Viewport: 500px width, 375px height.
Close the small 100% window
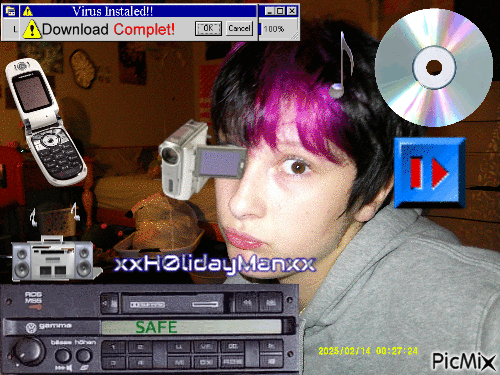coord(292,11)
